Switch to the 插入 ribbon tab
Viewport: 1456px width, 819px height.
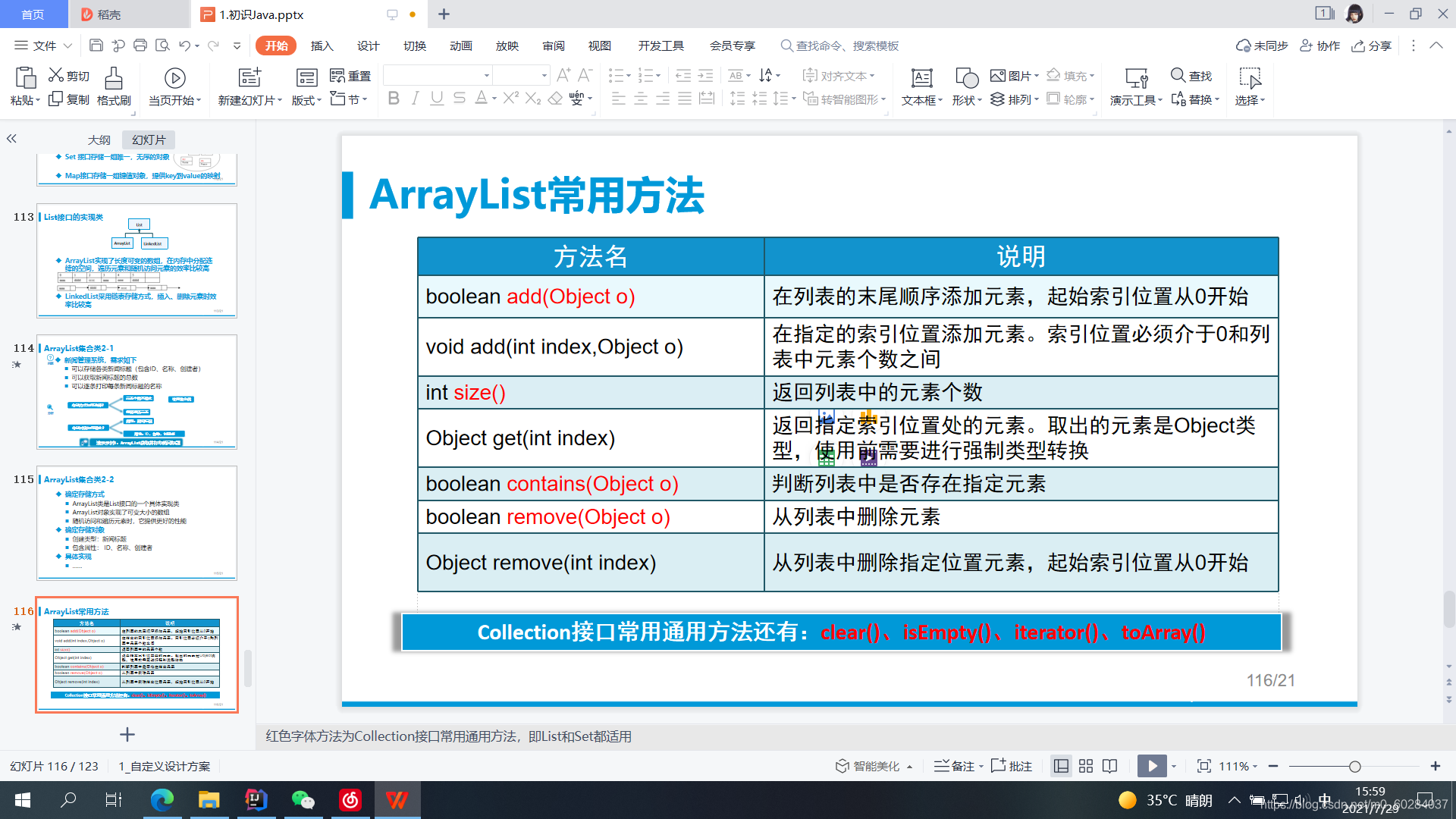[x=322, y=45]
